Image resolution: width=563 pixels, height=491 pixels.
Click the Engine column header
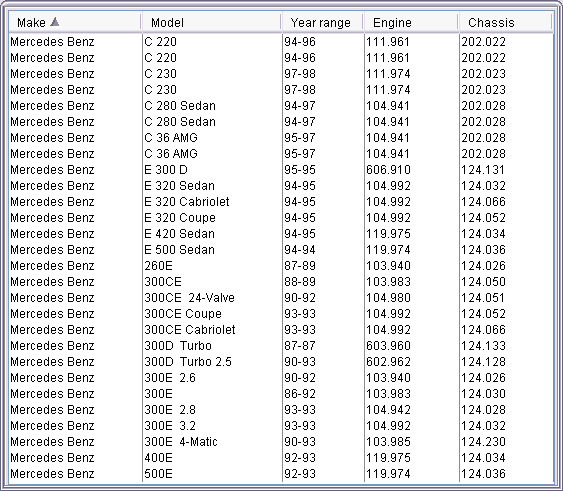coord(411,23)
